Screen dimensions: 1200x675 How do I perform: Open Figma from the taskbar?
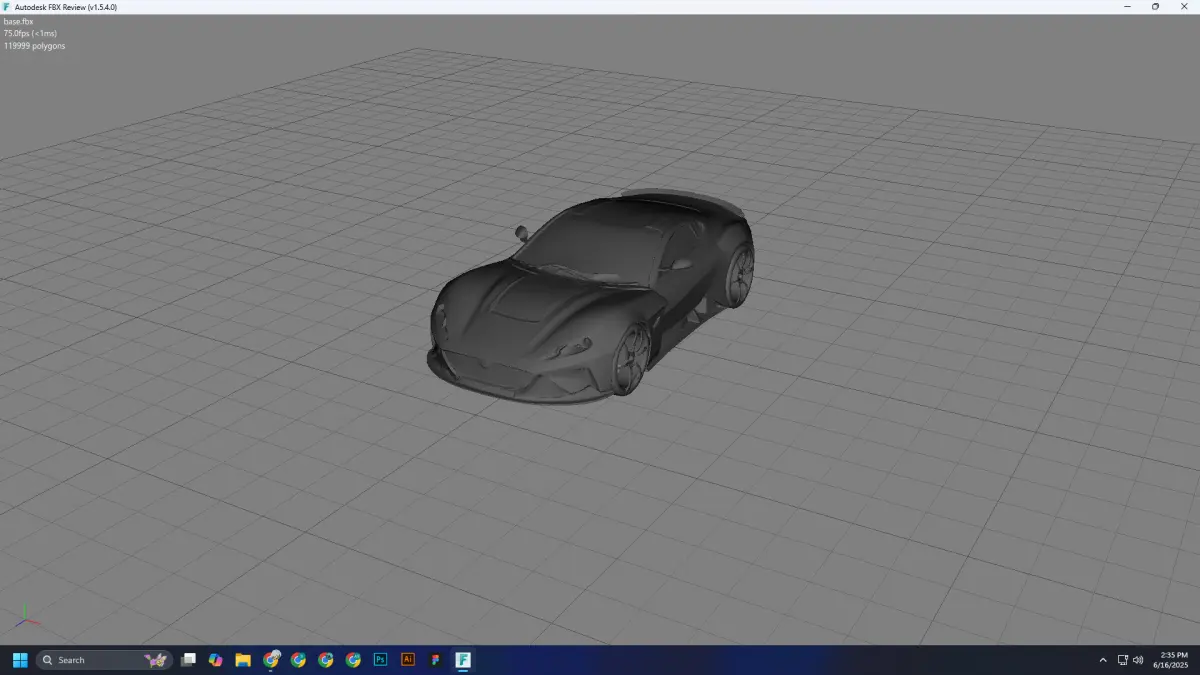pyautogui.click(x=435, y=660)
